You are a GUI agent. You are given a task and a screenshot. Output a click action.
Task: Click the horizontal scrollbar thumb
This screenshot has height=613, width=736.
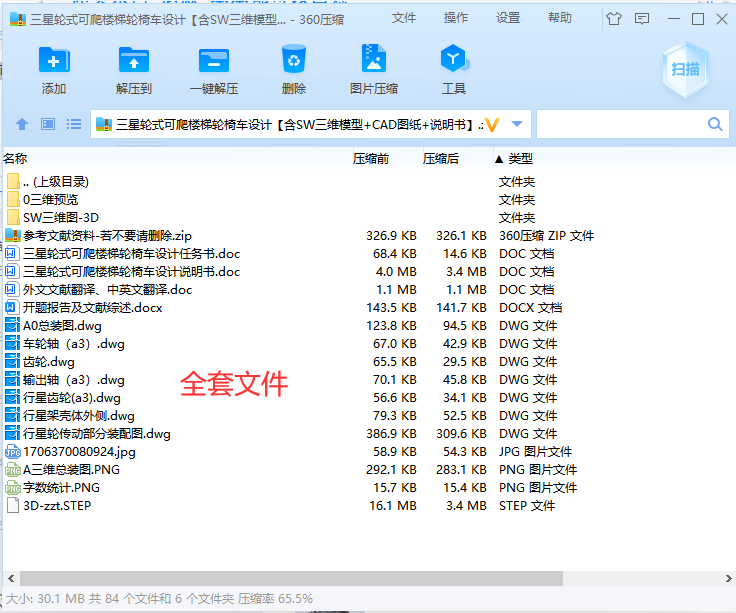(291, 578)
